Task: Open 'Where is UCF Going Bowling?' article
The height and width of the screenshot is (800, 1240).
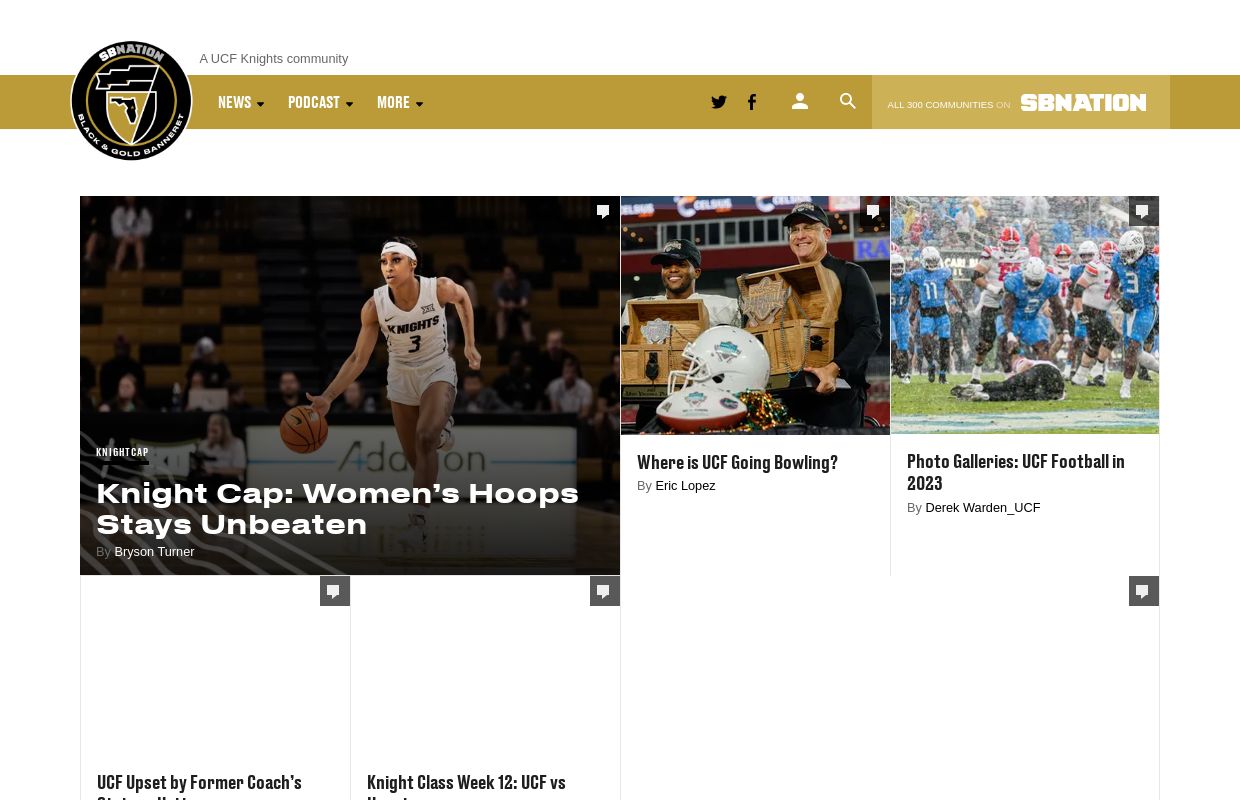Action: coord(737,462)
